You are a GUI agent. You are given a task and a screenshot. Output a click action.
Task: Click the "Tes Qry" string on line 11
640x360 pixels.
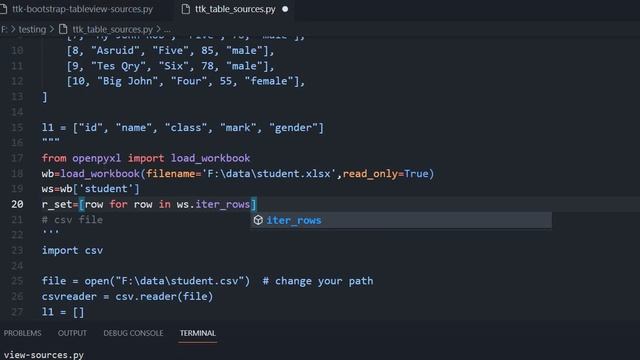[x=118, y=66]
